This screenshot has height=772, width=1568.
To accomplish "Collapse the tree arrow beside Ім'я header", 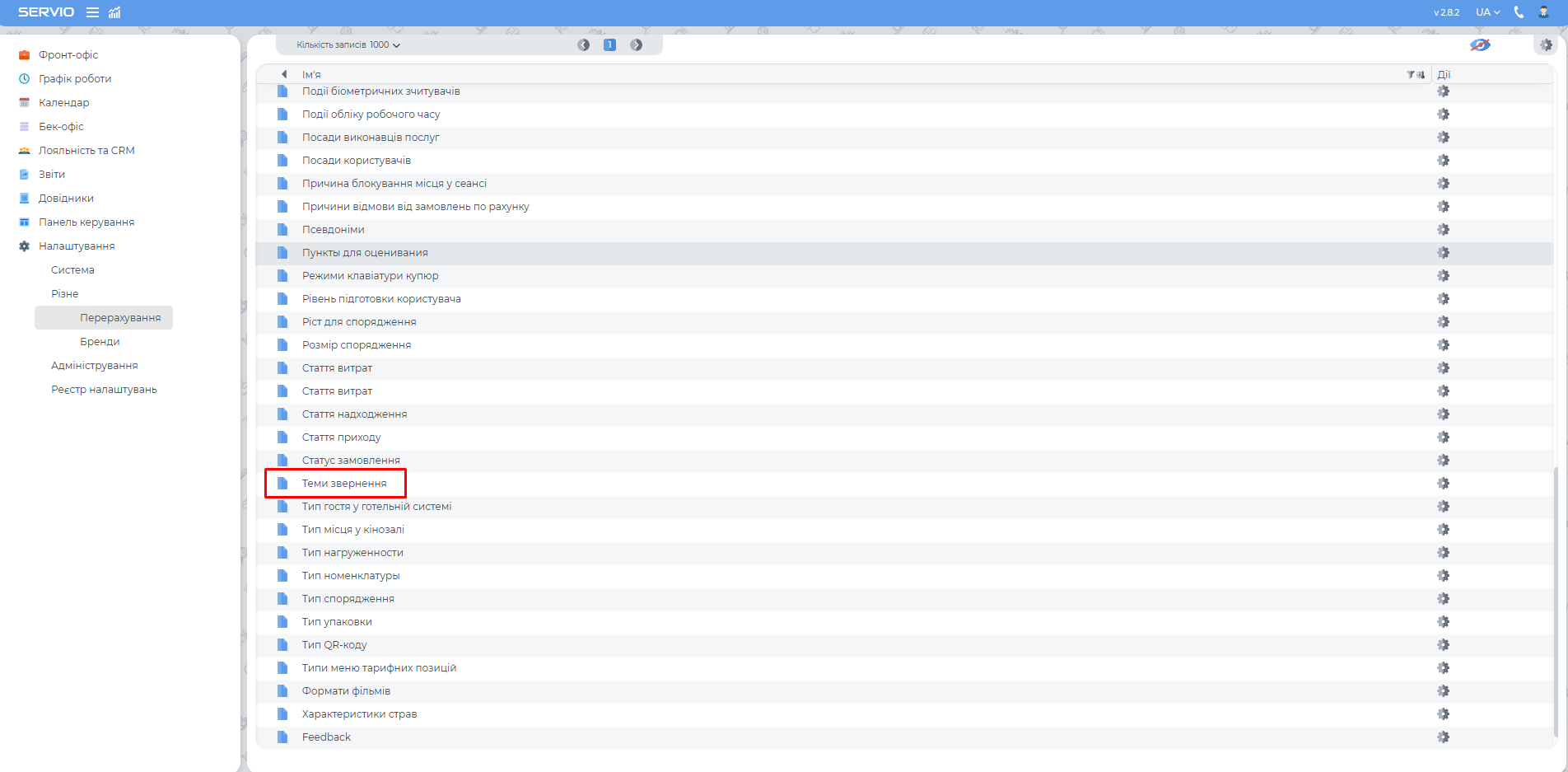I will pyautogui.click(x=284, y=74).
